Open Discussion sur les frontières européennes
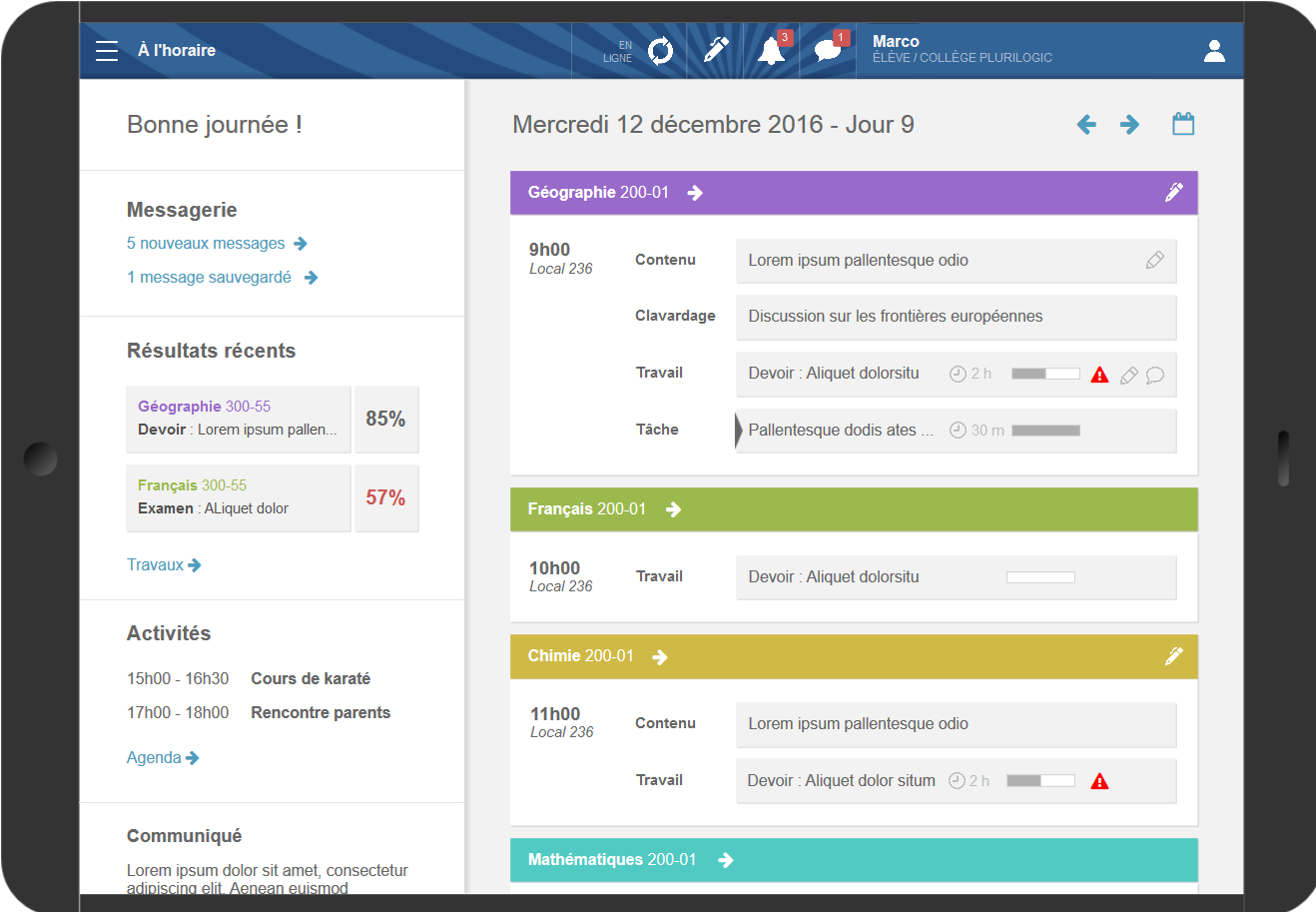This screenshot has height=912, width=1316. click(956, 317)
